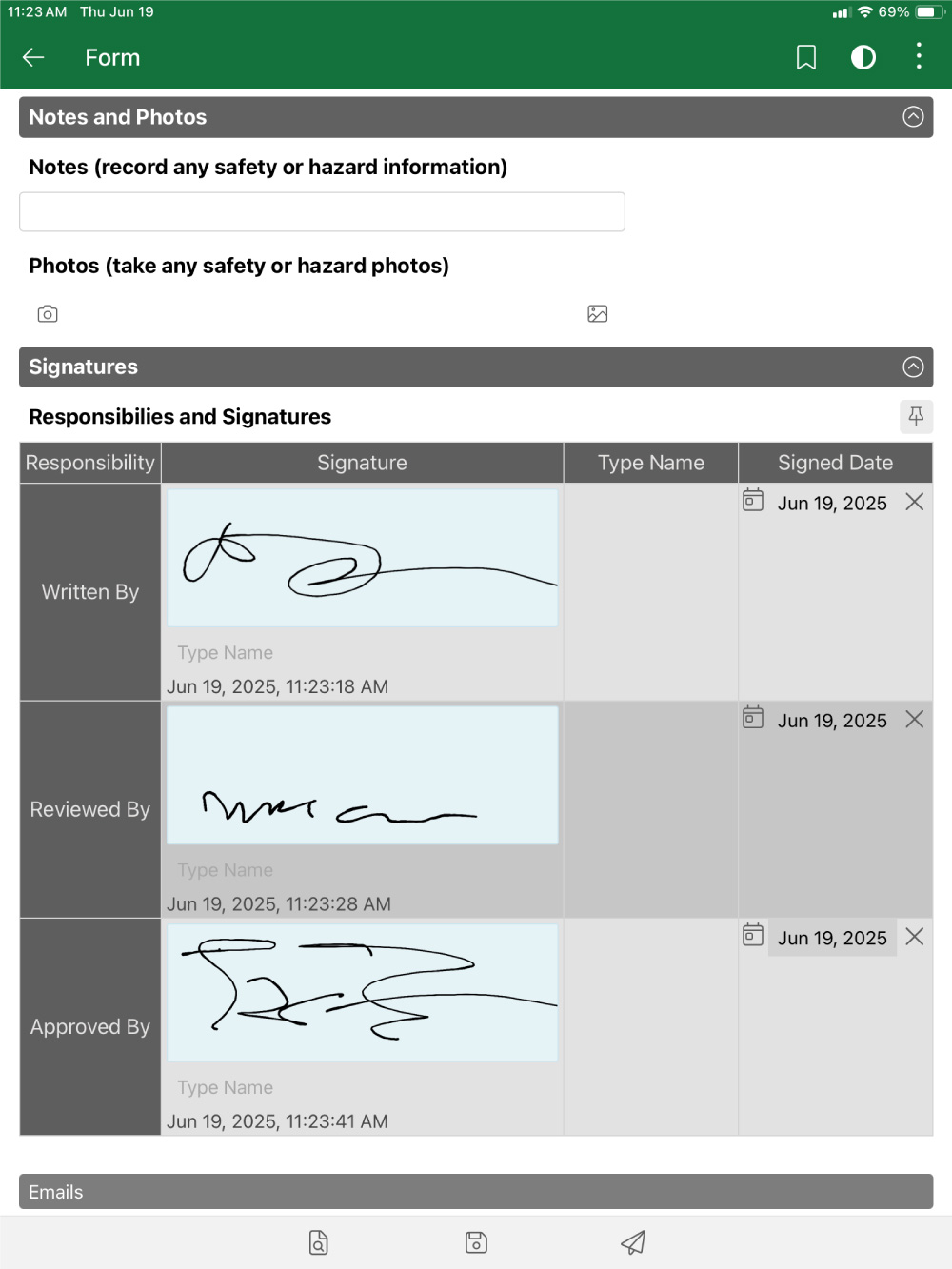Pin the Responsibilities and Signatures table
Screen dimensions: 952x1269
915,416
